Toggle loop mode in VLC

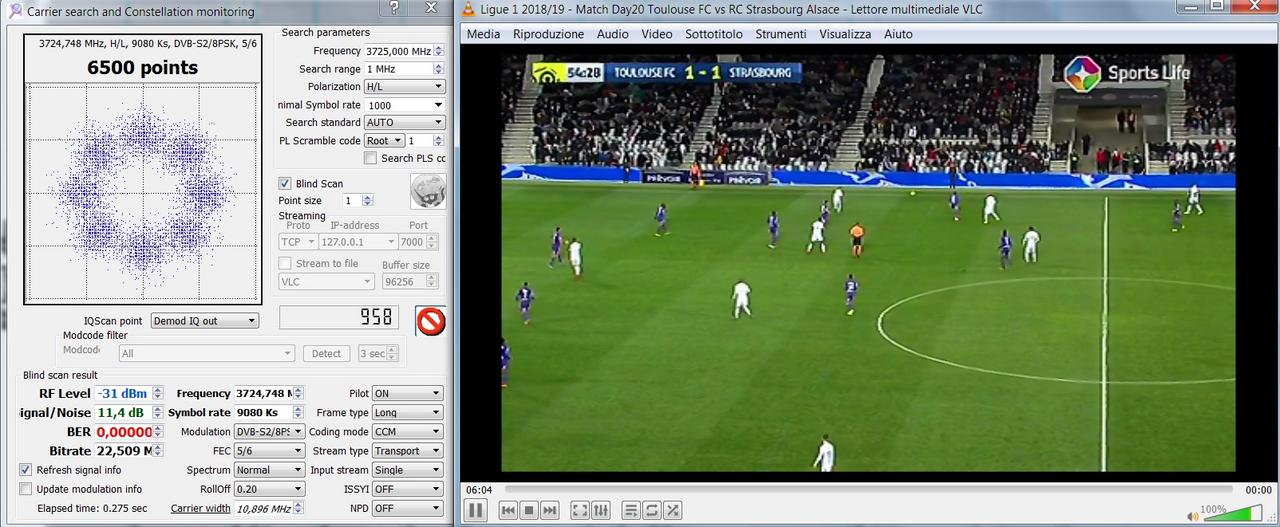click(x=652, y=510)
